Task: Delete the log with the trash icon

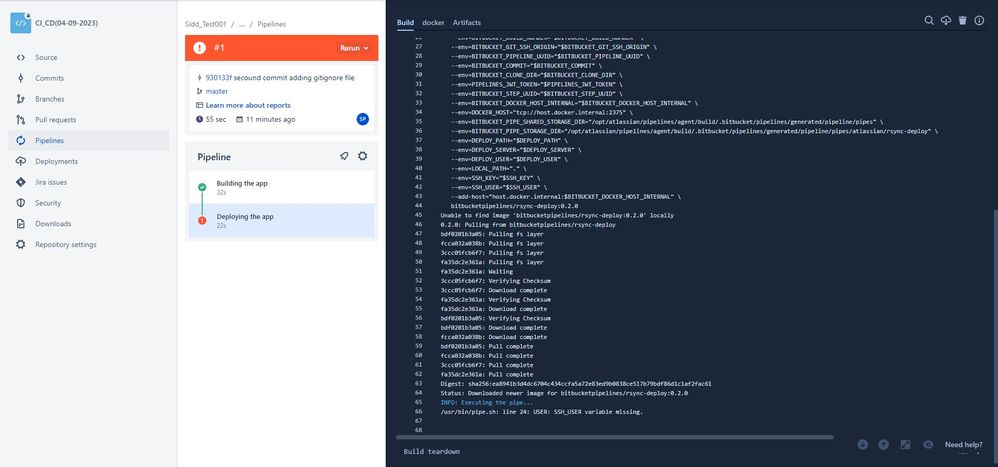Action: (962, 20)
